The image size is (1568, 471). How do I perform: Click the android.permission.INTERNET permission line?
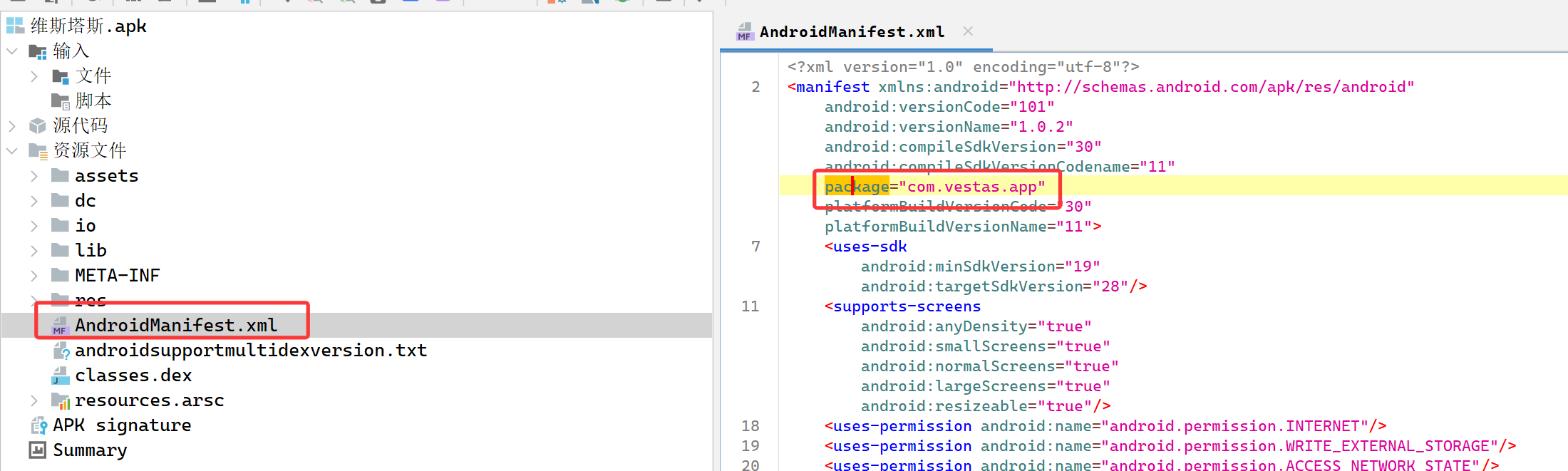(x=1105, y=426)
